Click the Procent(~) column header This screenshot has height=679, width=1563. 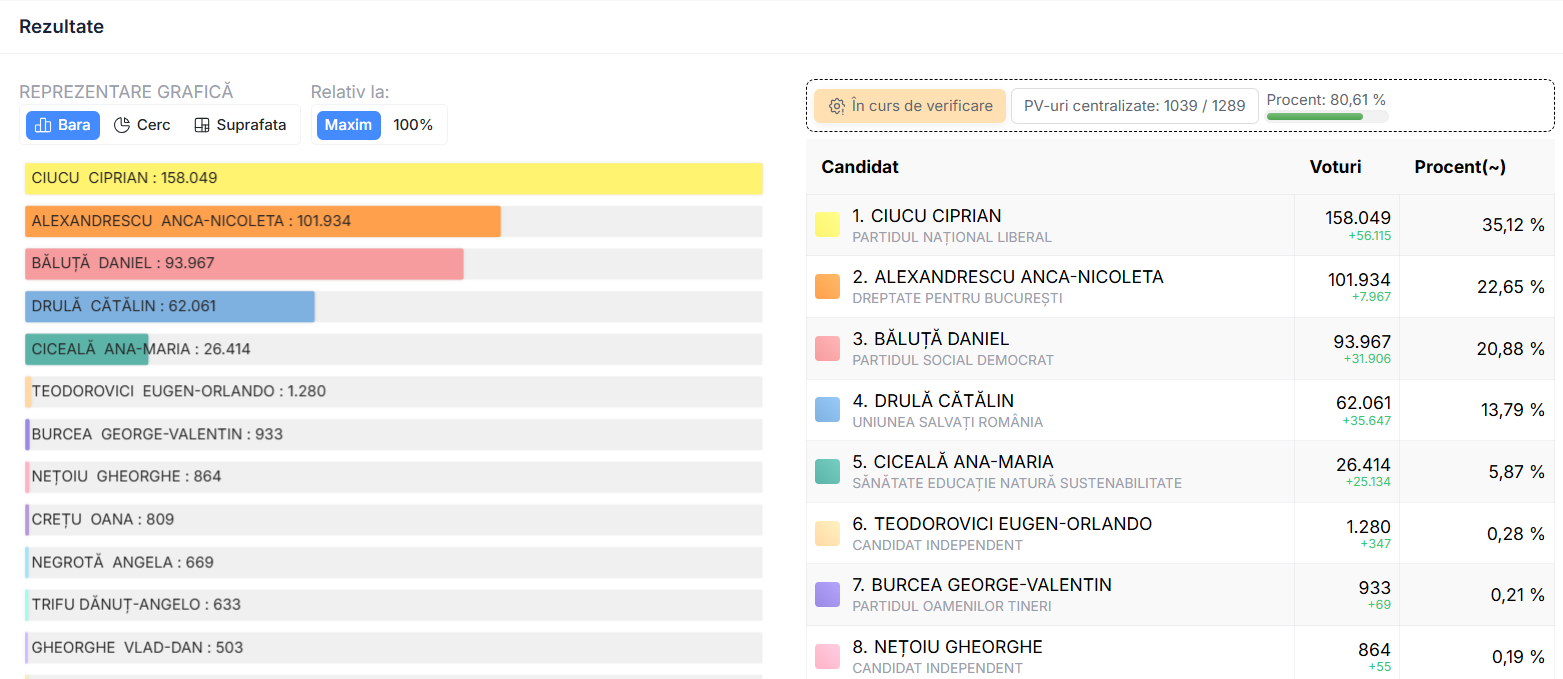click(1460, 167)
